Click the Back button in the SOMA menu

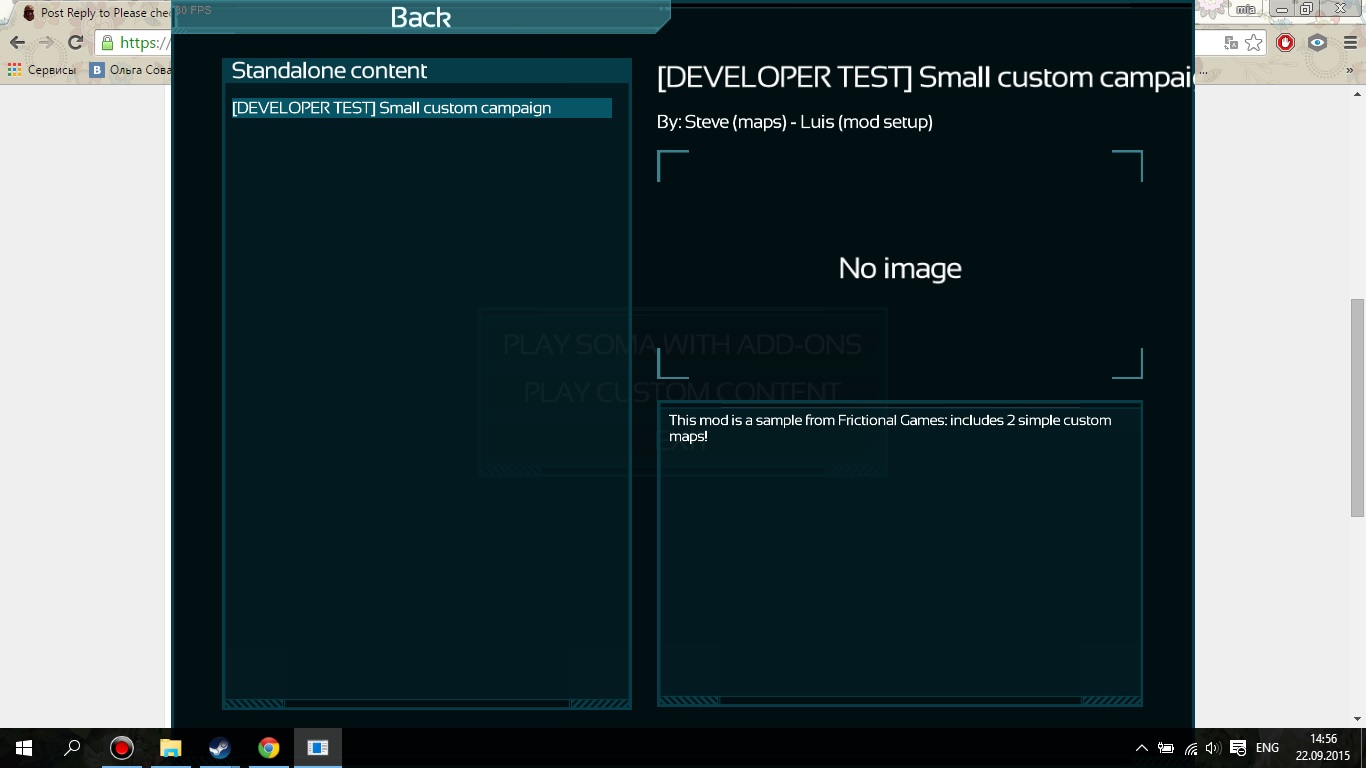click(x=420, y=17)
